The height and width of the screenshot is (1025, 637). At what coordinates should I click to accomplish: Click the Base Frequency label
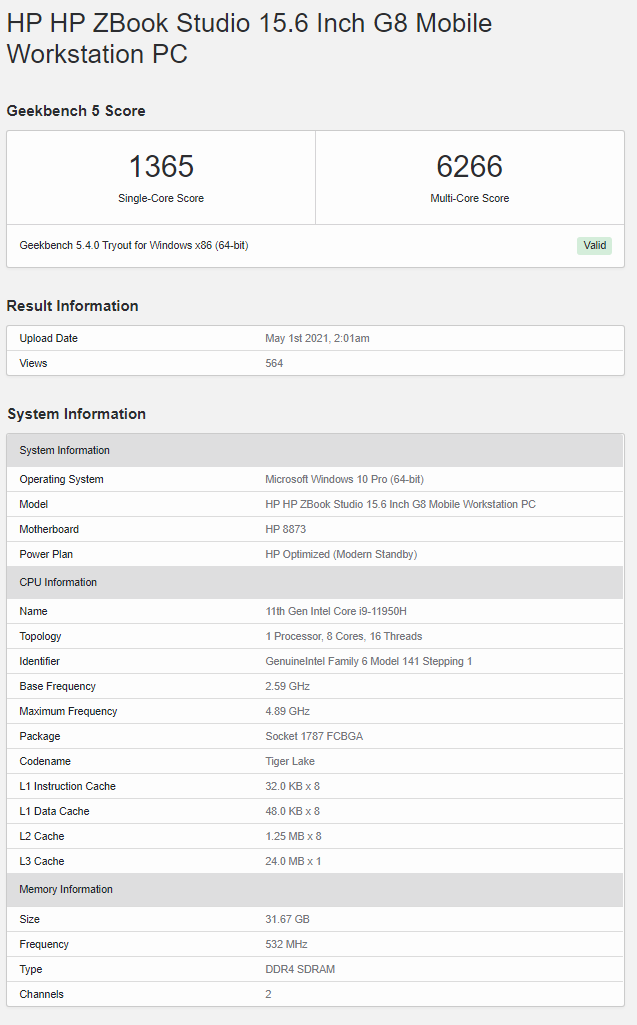click(x=58, y=686)
